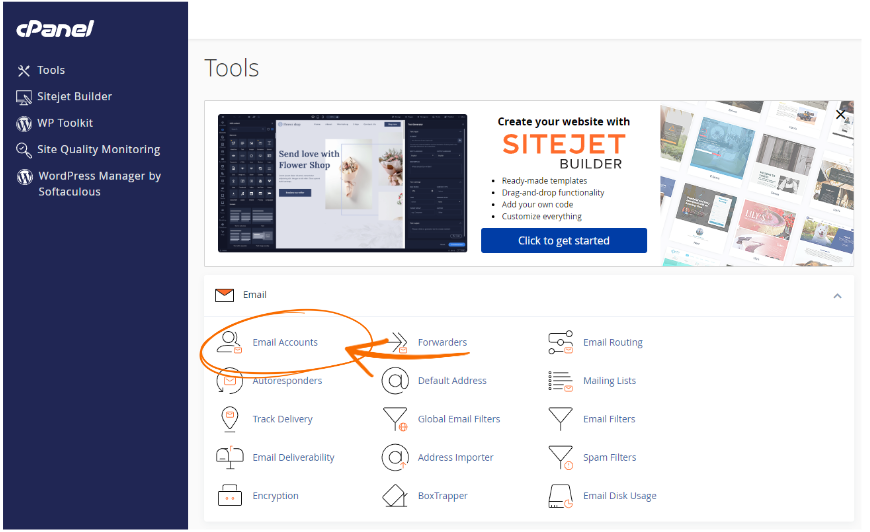870x532 pixels.
Task: Click the WP Toolkit WordPress icon
Action: tap(24, 124)
